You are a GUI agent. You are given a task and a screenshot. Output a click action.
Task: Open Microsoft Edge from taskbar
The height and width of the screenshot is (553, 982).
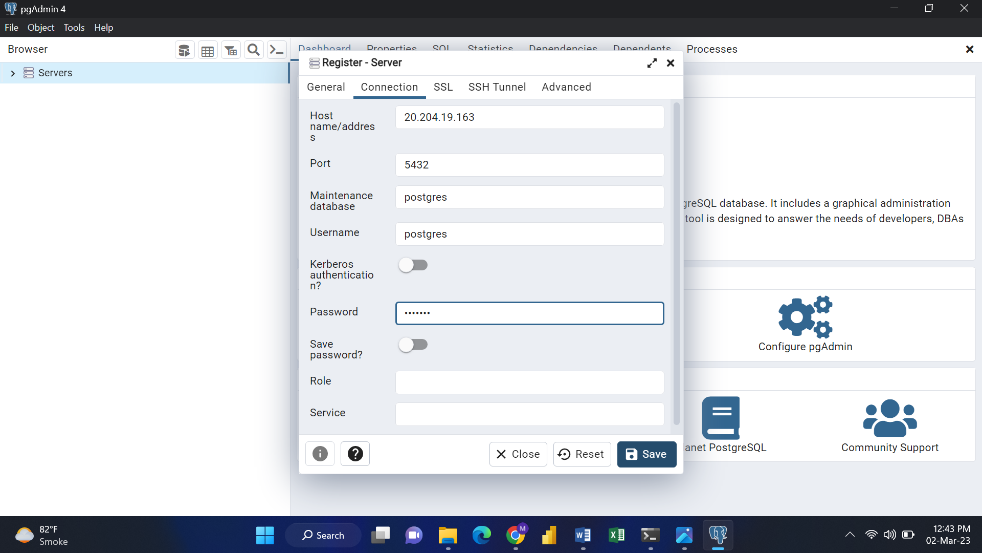482,535
